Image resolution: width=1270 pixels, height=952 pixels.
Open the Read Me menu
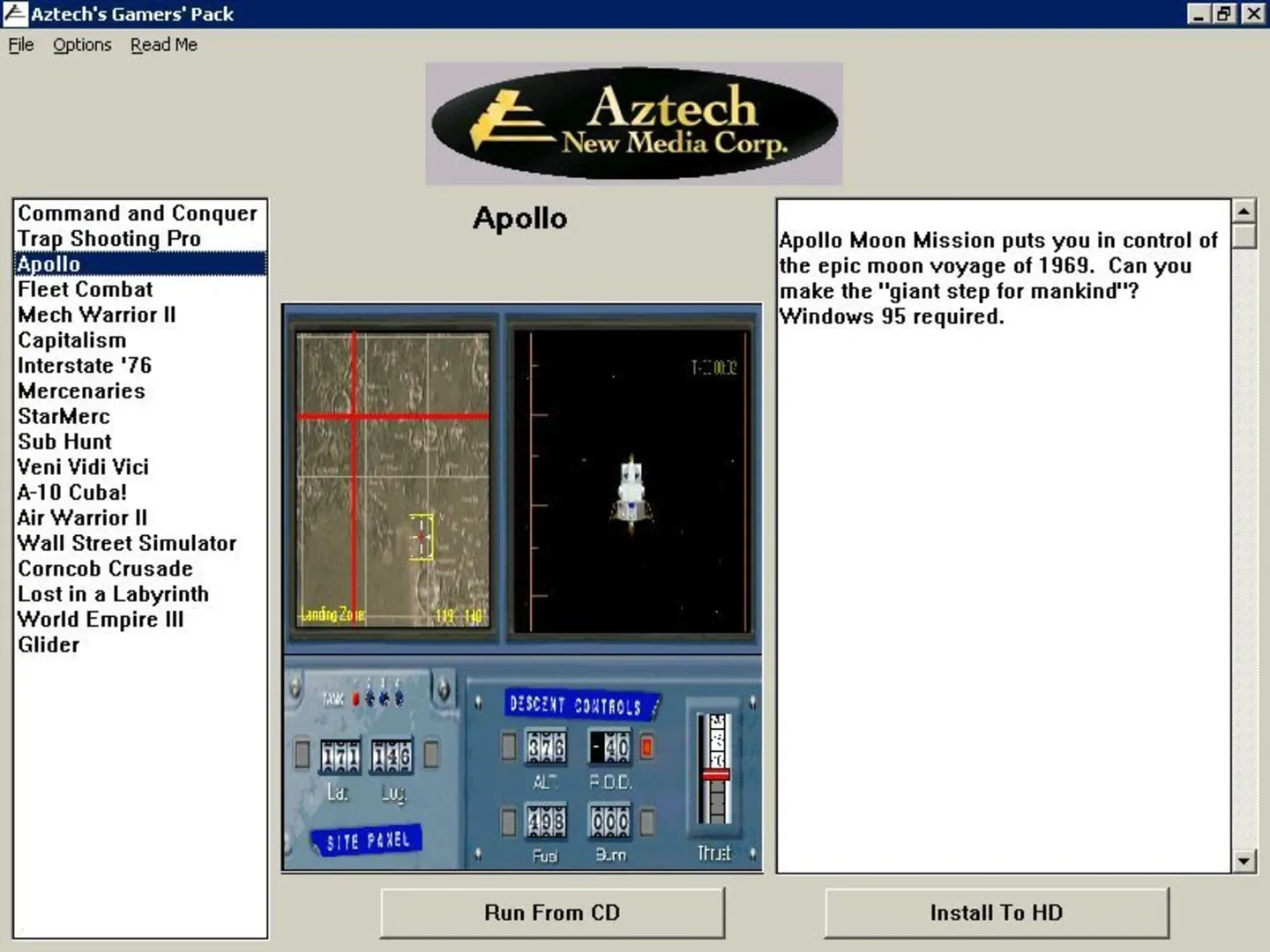[x=164, y=45]
